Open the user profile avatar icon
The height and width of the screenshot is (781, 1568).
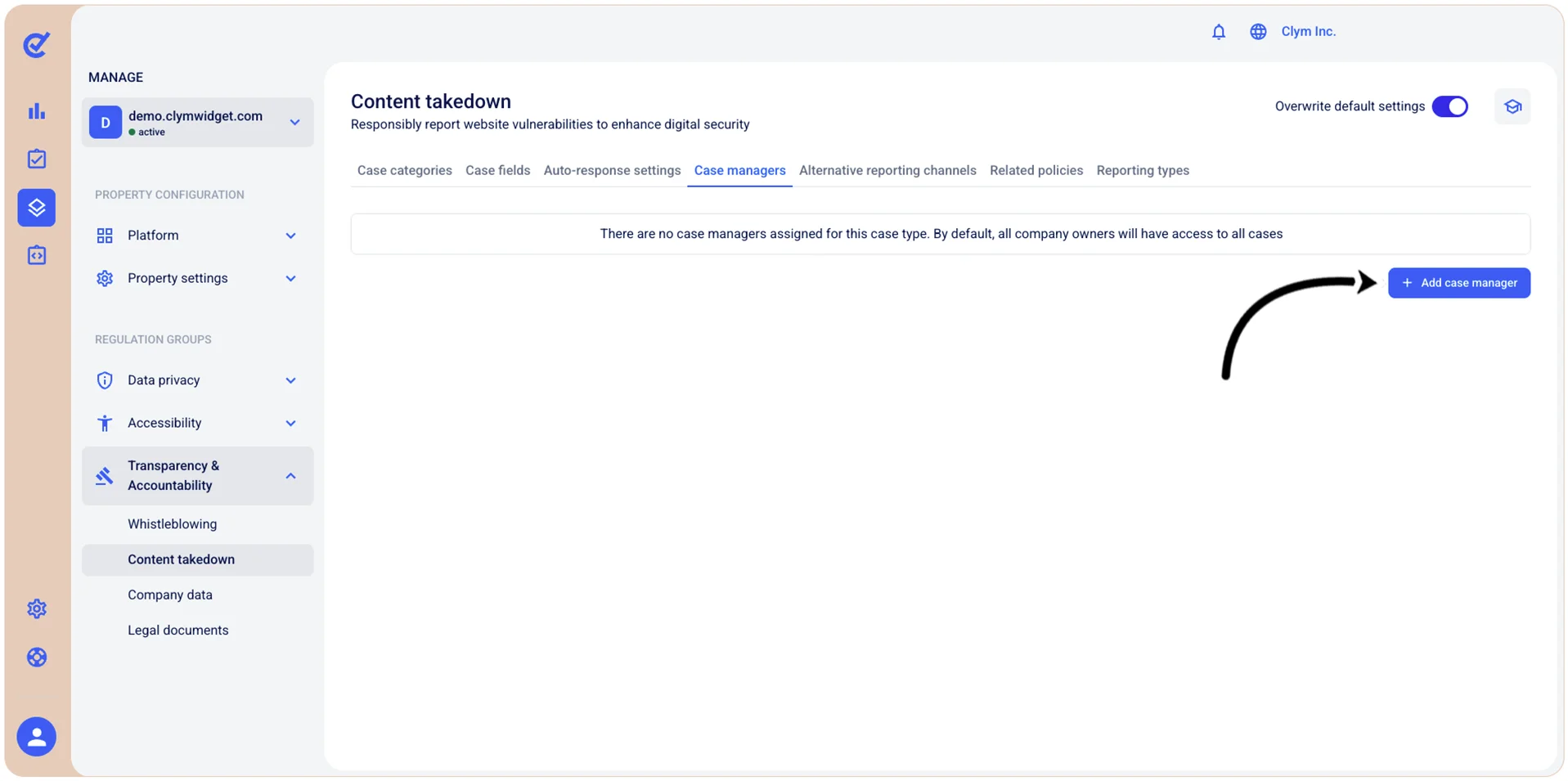point(37,737)
